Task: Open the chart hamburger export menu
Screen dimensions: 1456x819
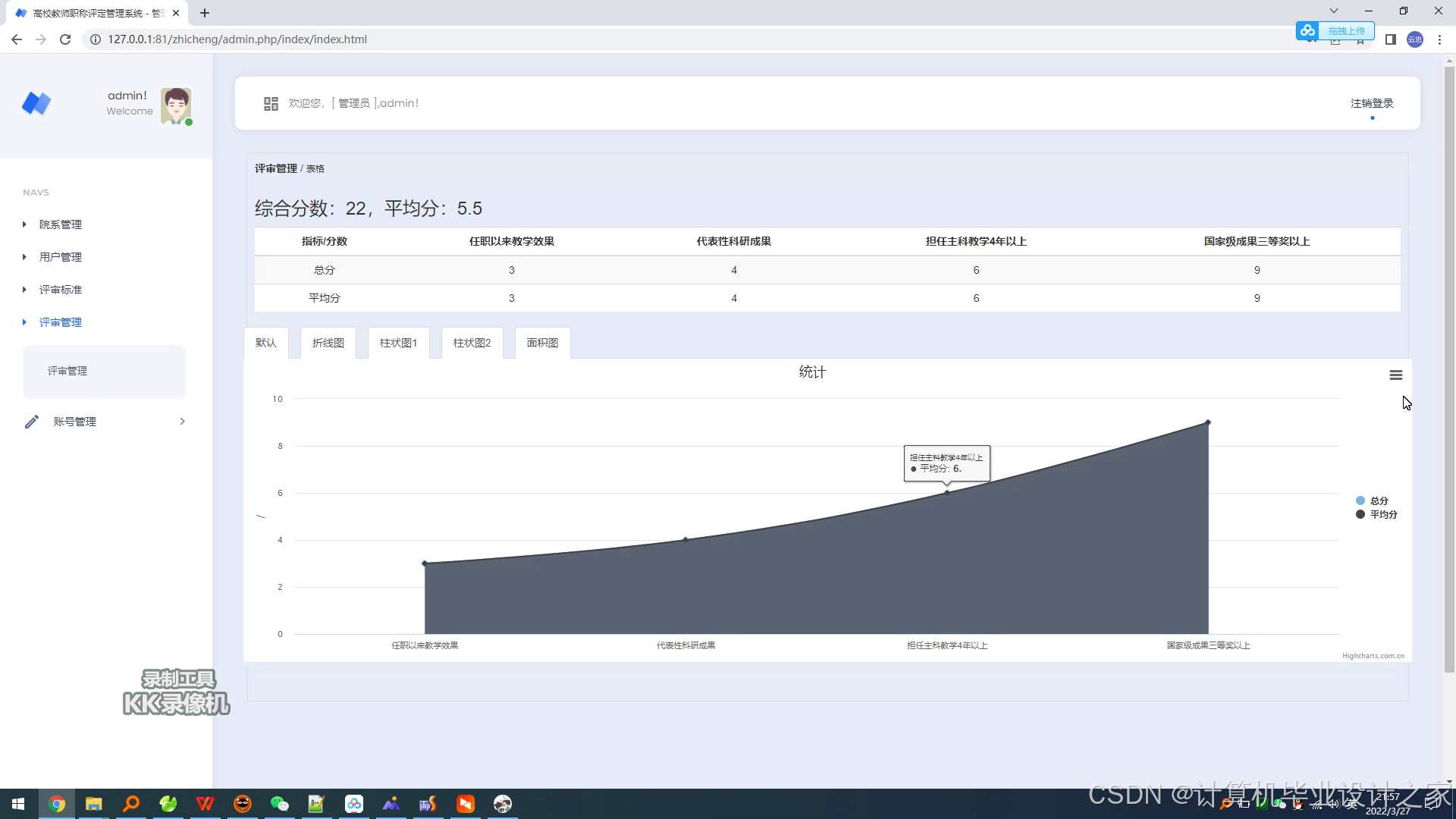Action: click(x=1395, y=375)
